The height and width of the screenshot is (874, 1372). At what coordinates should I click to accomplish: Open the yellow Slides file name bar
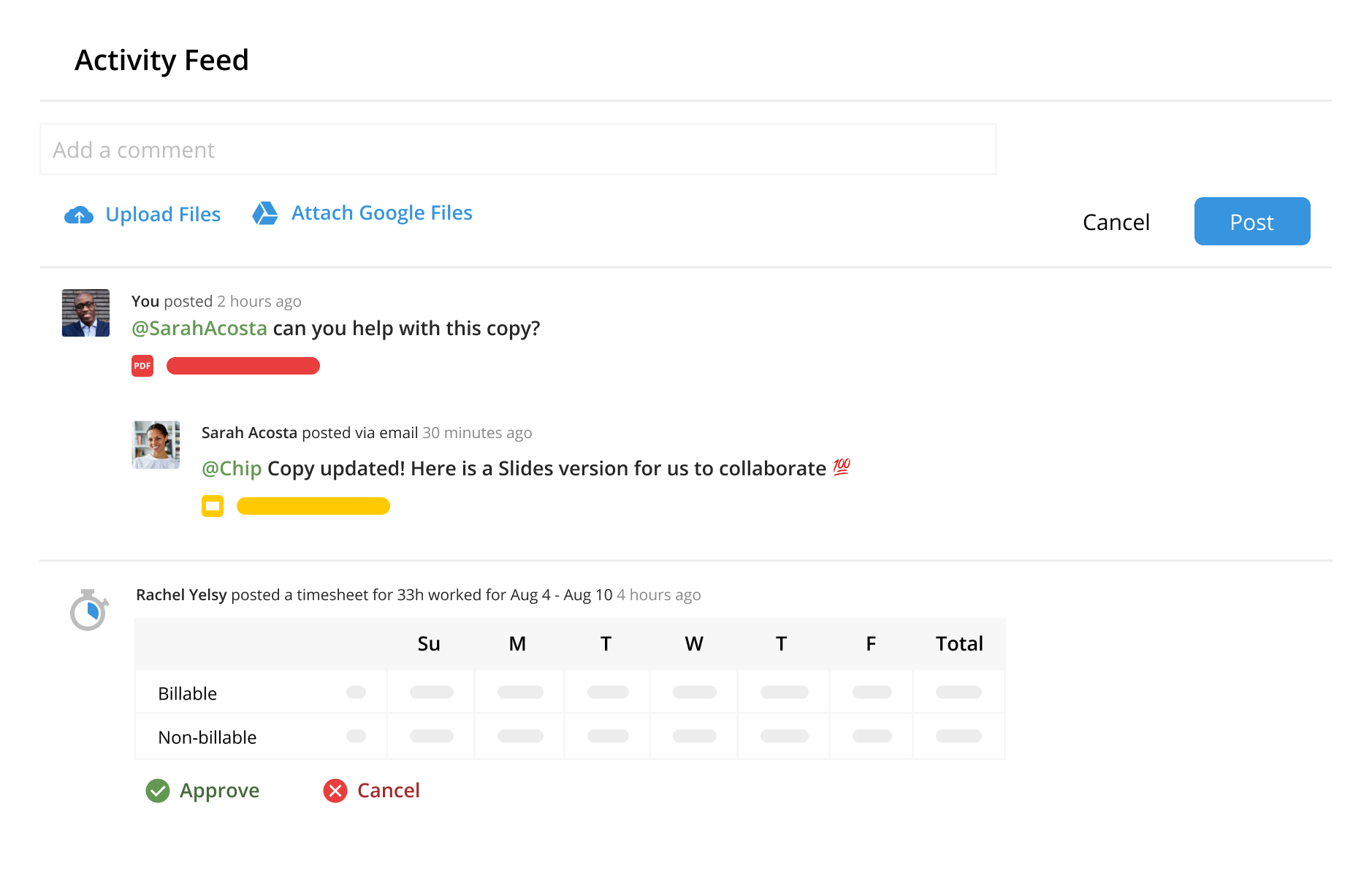coord(313,506)
